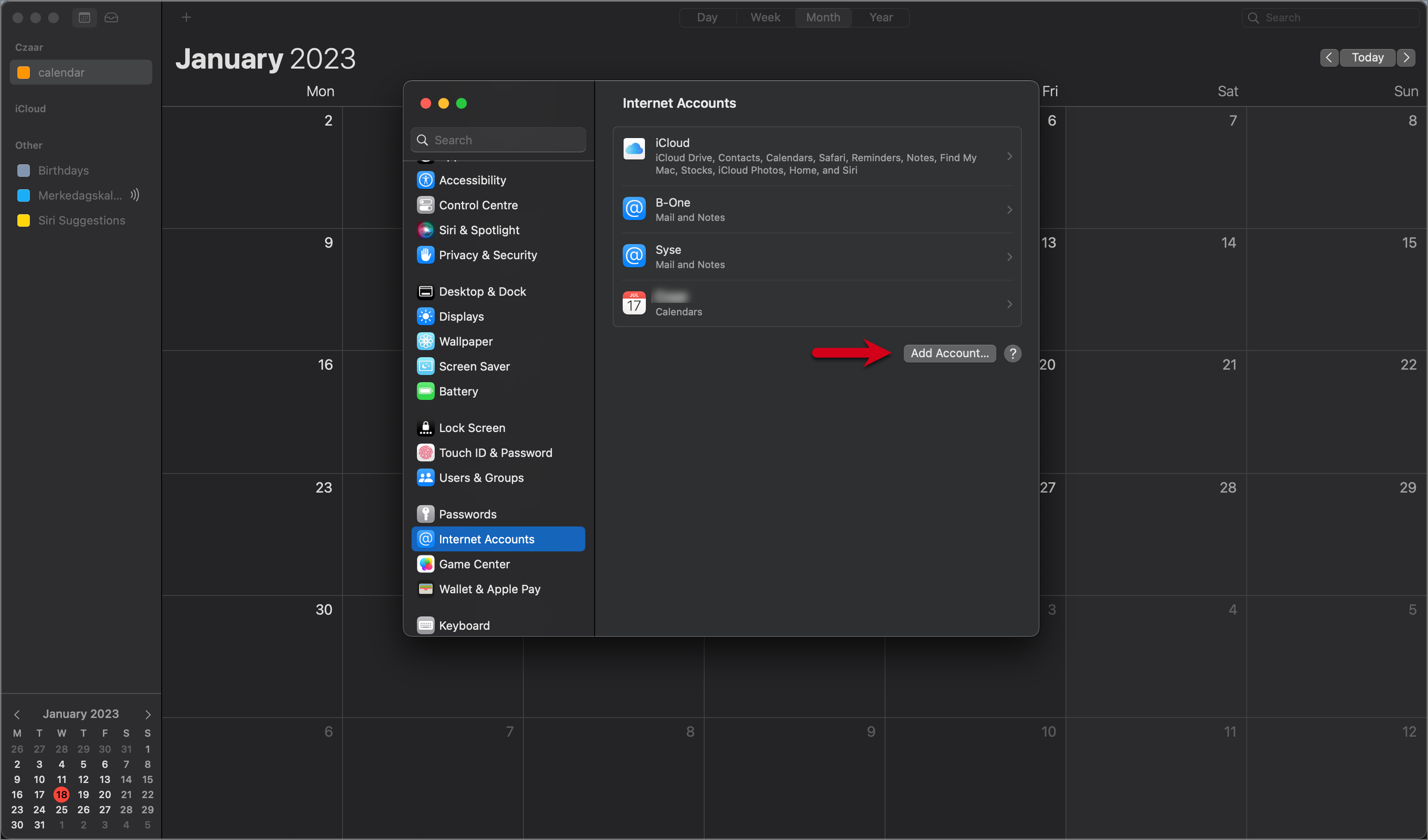The image size is (1428, 840).
Task: Expand the iCloud account row chevron
Action: 1010,156
